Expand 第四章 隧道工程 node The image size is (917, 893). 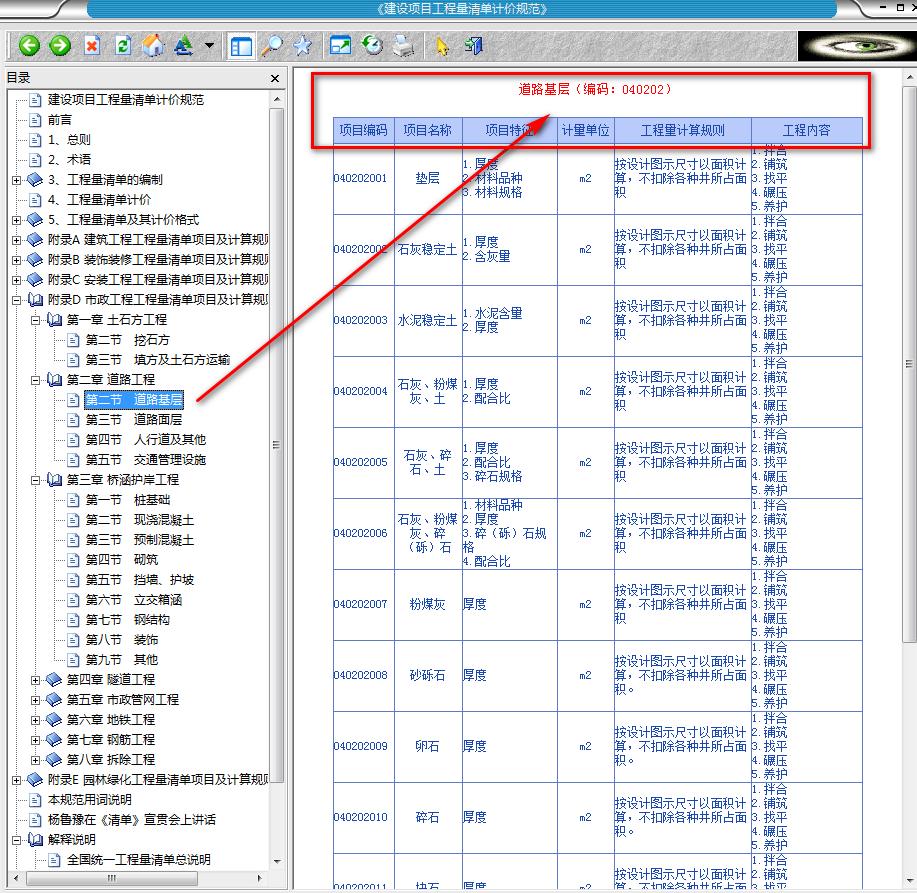tap(35, 680)
